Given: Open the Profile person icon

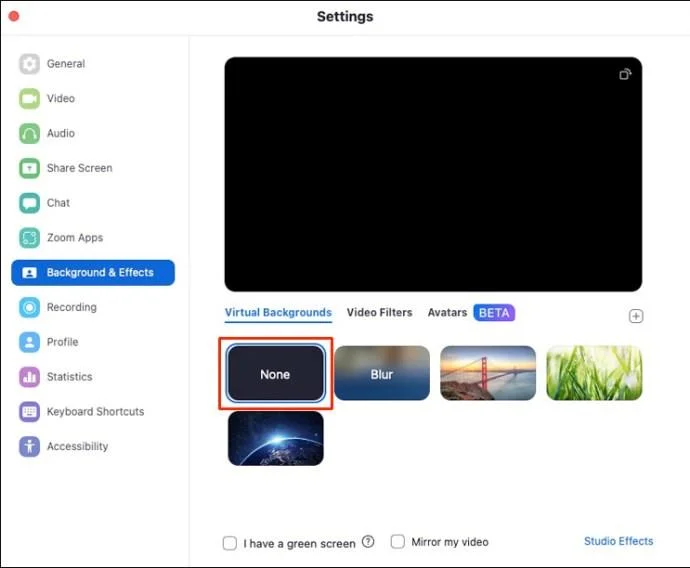Looking at the screenshot, I should click(29, 342).
